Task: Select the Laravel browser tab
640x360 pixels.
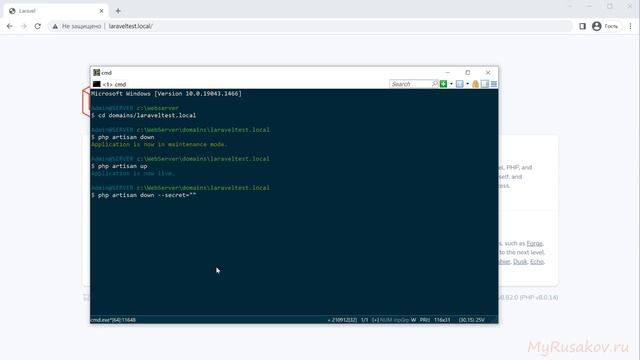Action: pos(56,11)
